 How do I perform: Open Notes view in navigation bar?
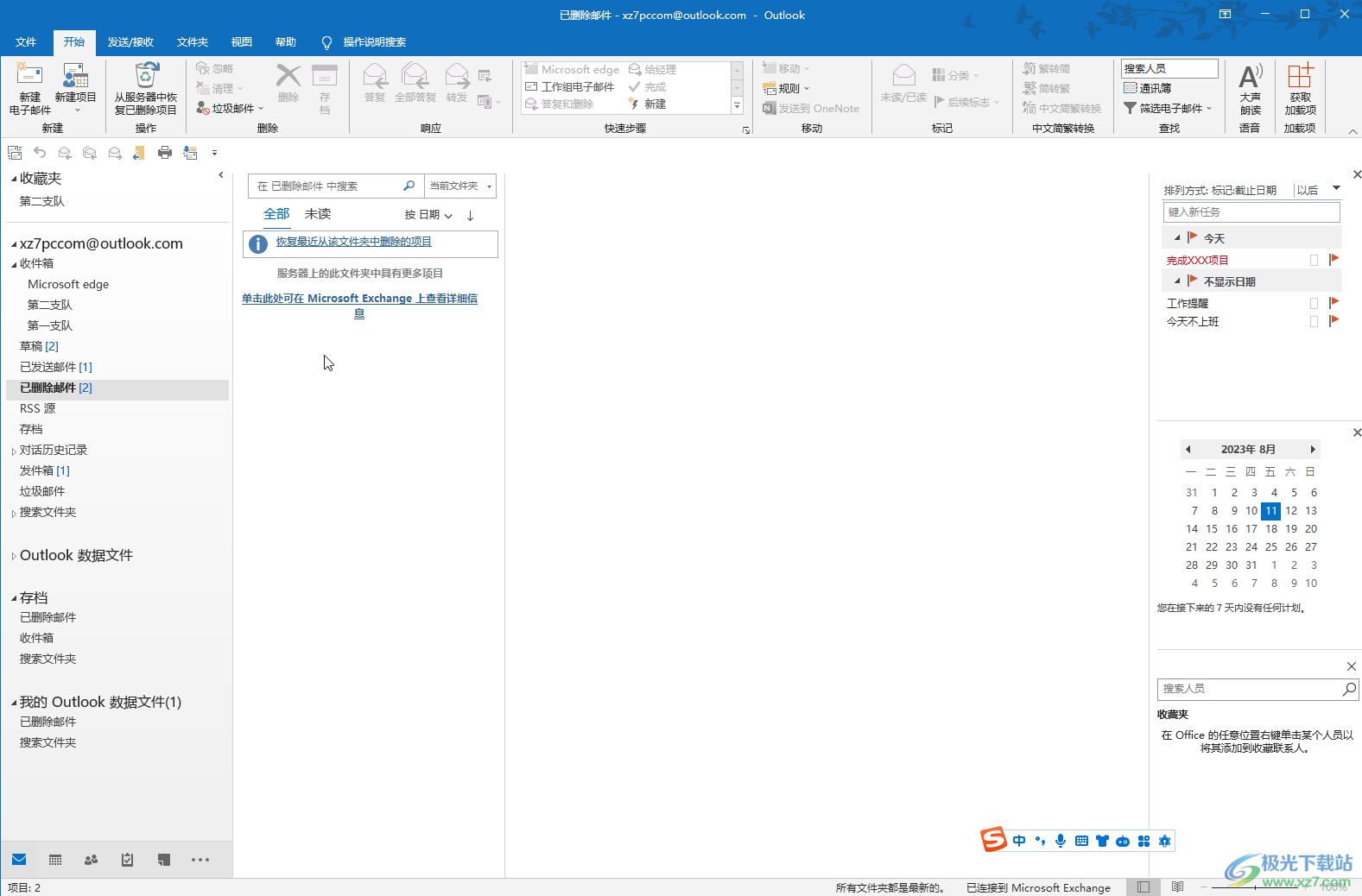coord(164,860)
